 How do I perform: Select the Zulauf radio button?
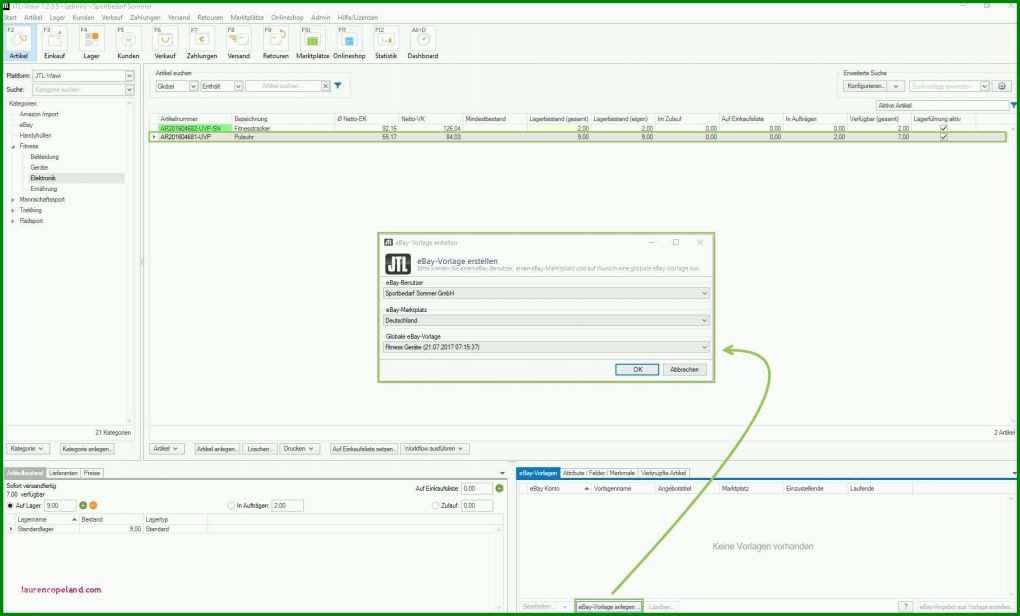click(435, 505)
